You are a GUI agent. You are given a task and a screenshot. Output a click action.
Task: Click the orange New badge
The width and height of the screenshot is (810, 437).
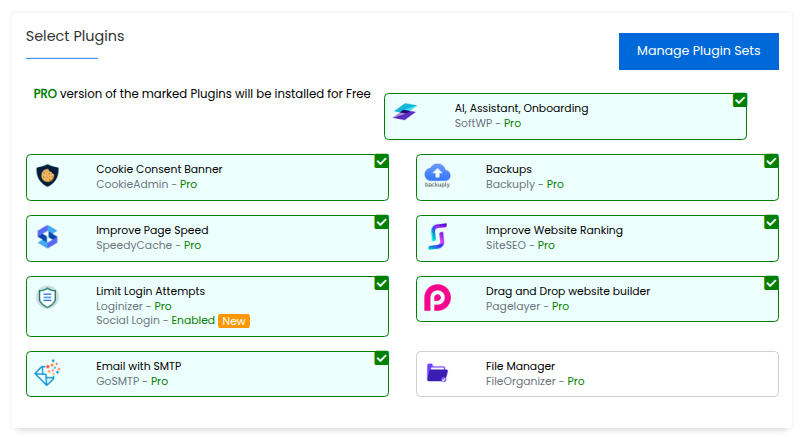coord(234,321)
